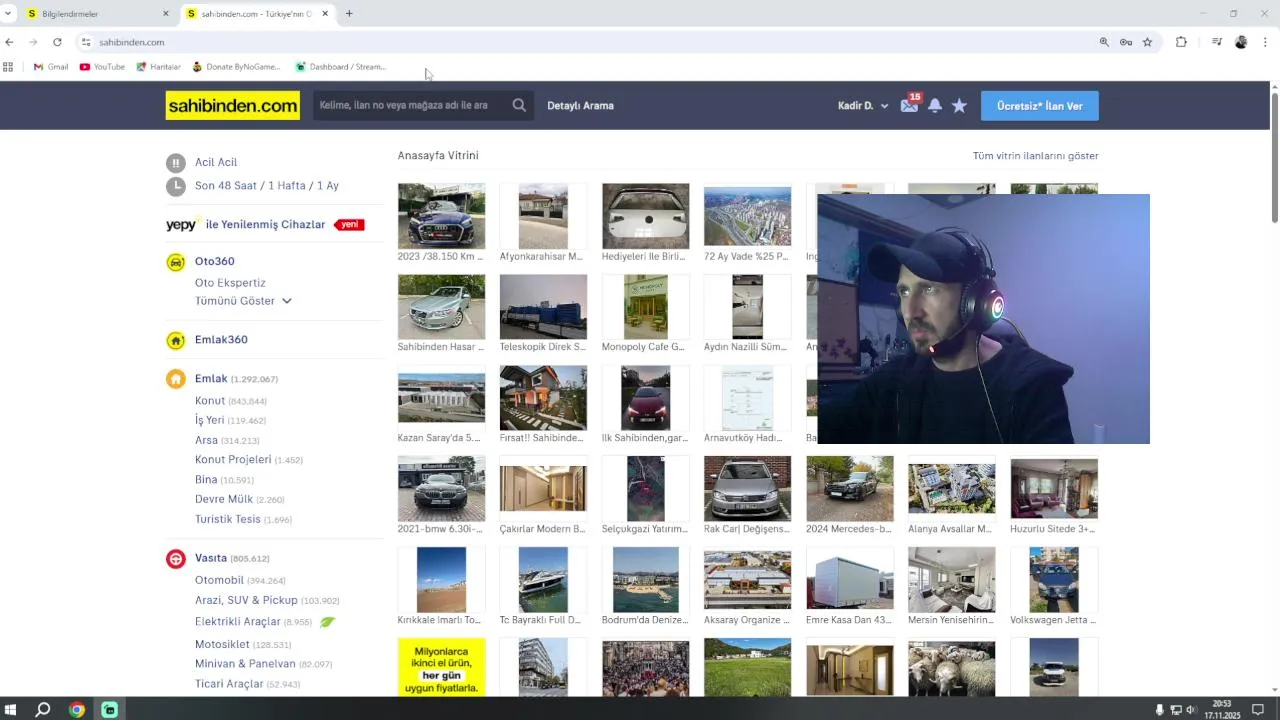1280x720 pixels.
Task: Click the Oto360 car icon
Action: tap(176, 262)
